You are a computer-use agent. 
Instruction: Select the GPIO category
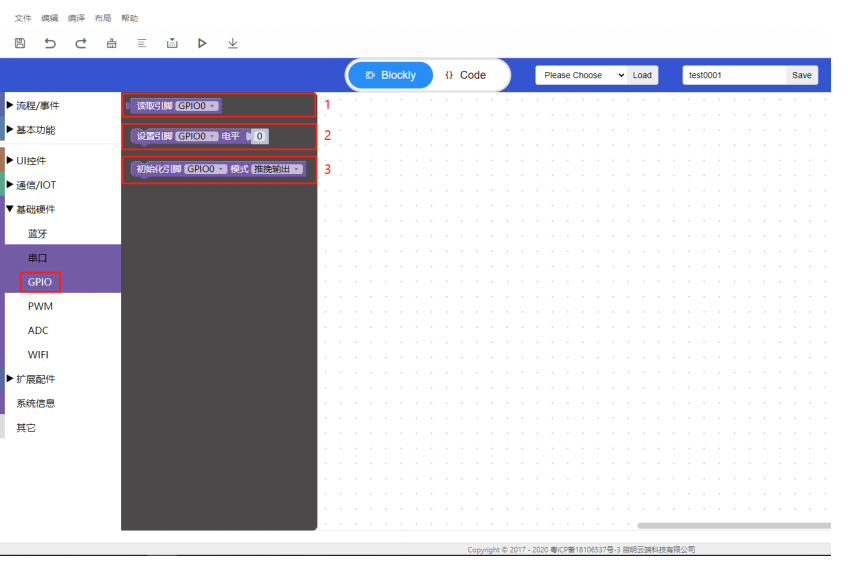click(39, 282)
